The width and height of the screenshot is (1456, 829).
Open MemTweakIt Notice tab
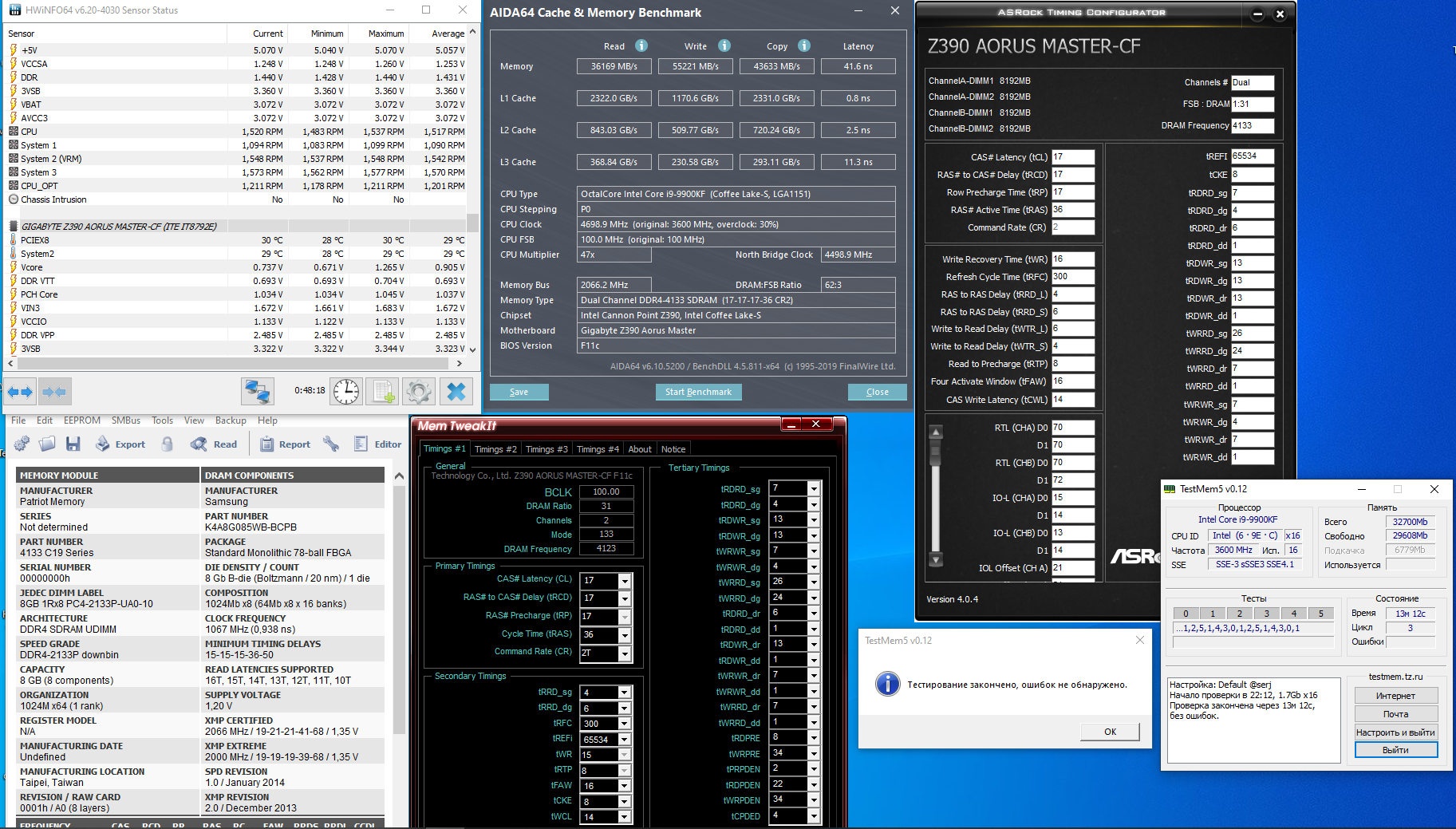(673, 449)
